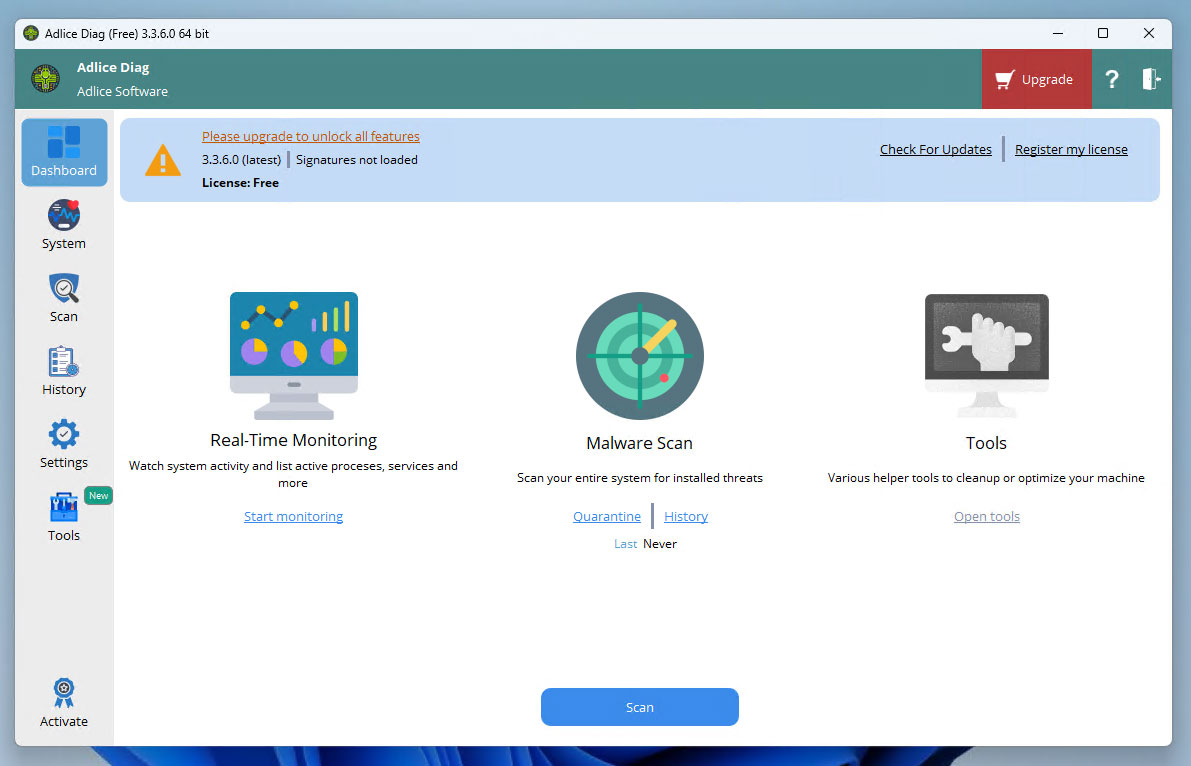Open Settings gear icon in sidebar

click(x=64, y=435)
